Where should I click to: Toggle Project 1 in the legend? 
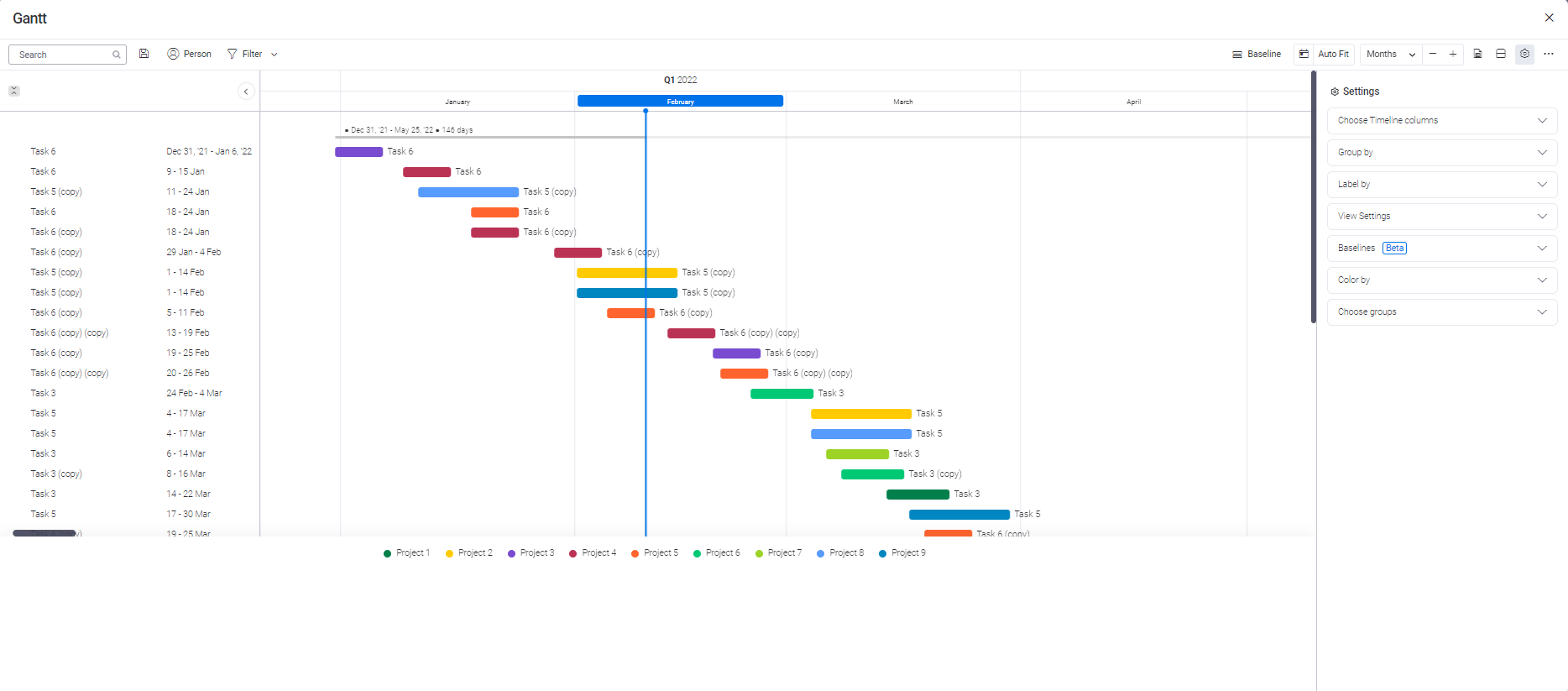coord(407,553)
